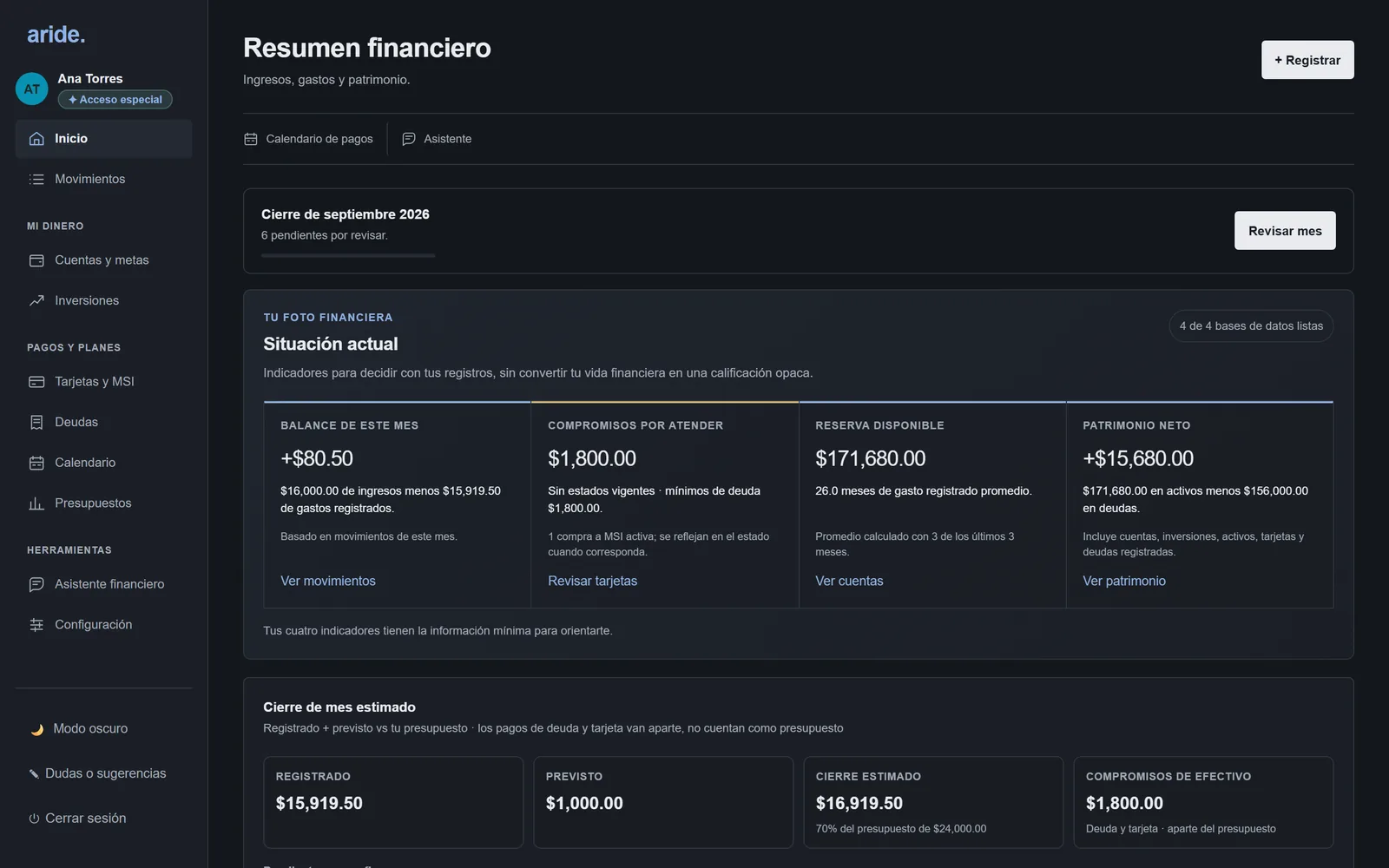This screenshot has width=1389, height=868.
Task: Go to Movimientos in the sidebar
Action: [x=103, y=179]
